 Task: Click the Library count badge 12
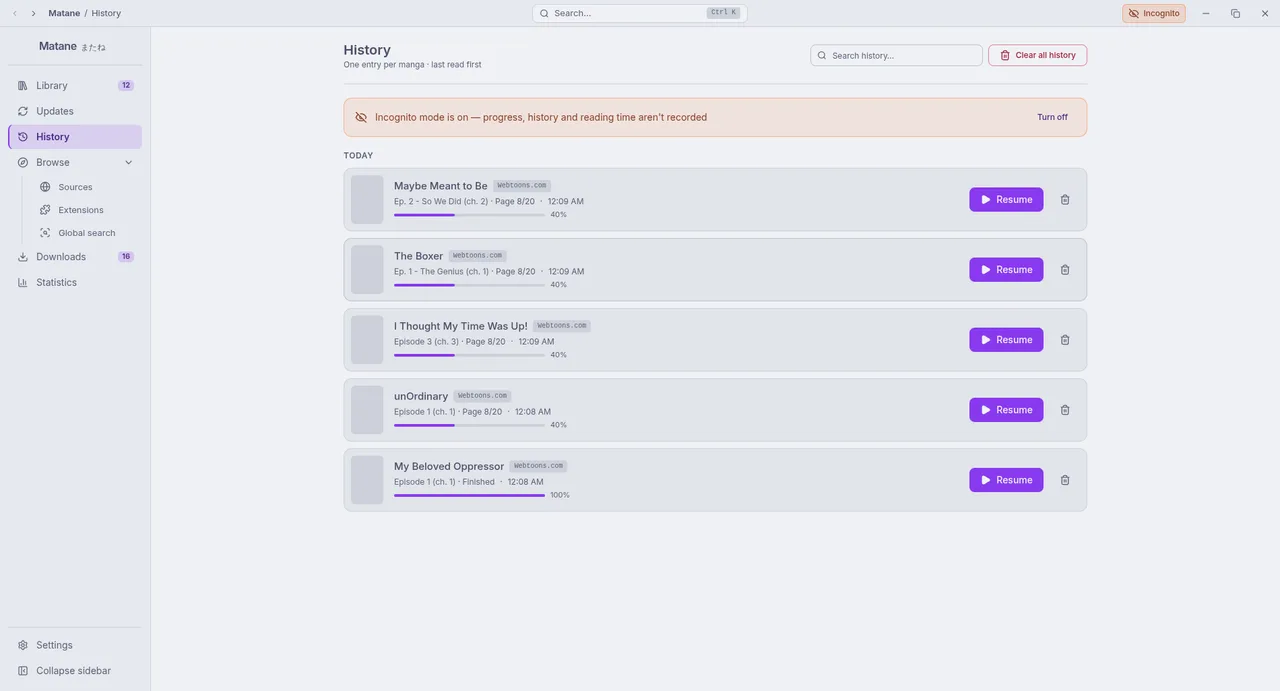click(126, 86)
